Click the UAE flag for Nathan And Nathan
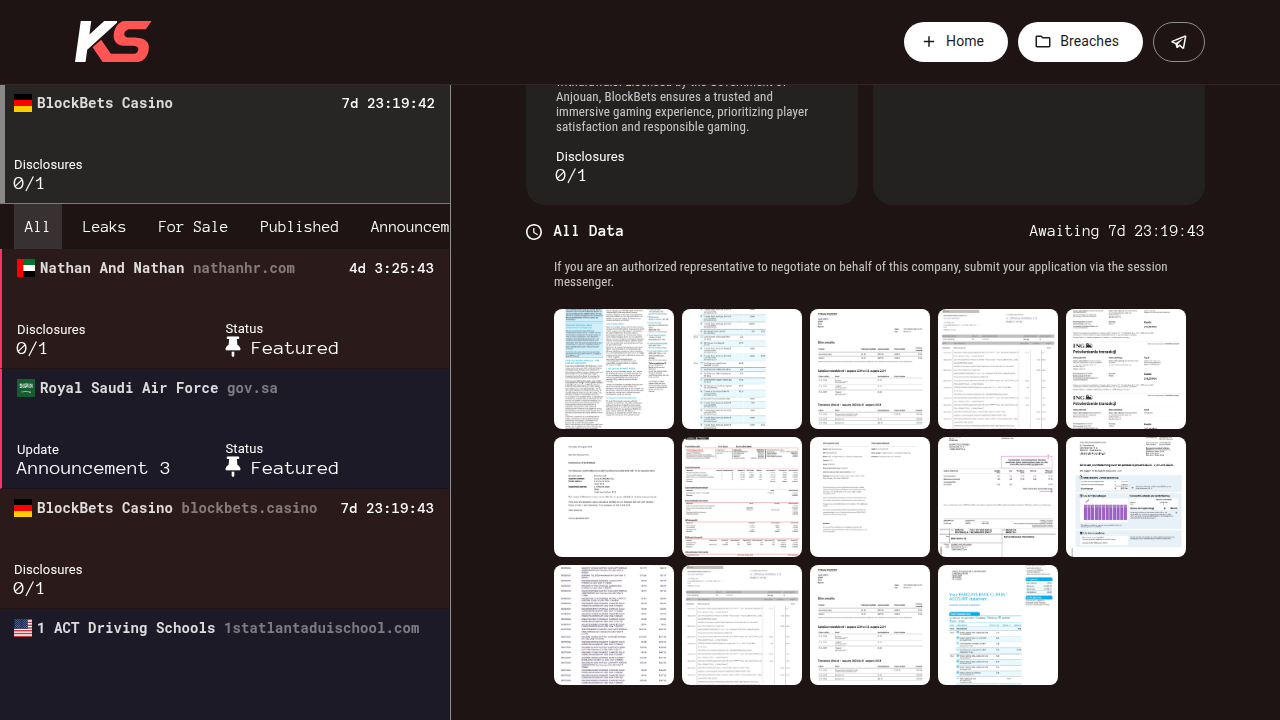1280x720 pixels. pos(26,268)
